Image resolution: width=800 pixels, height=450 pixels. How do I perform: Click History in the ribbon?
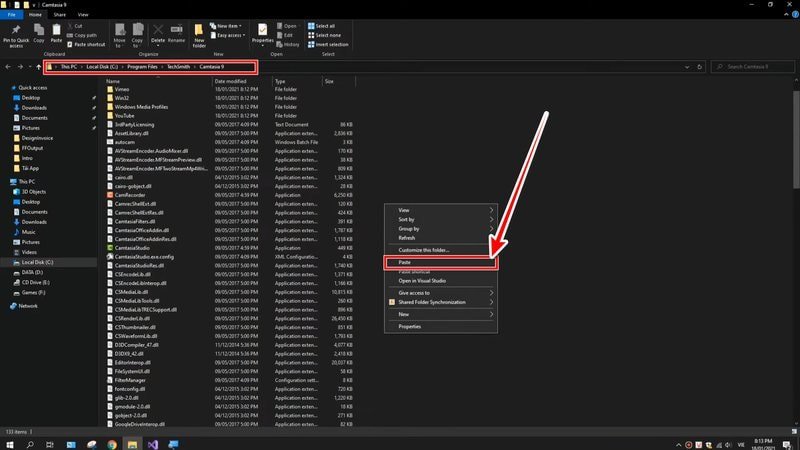coord(288,44)
